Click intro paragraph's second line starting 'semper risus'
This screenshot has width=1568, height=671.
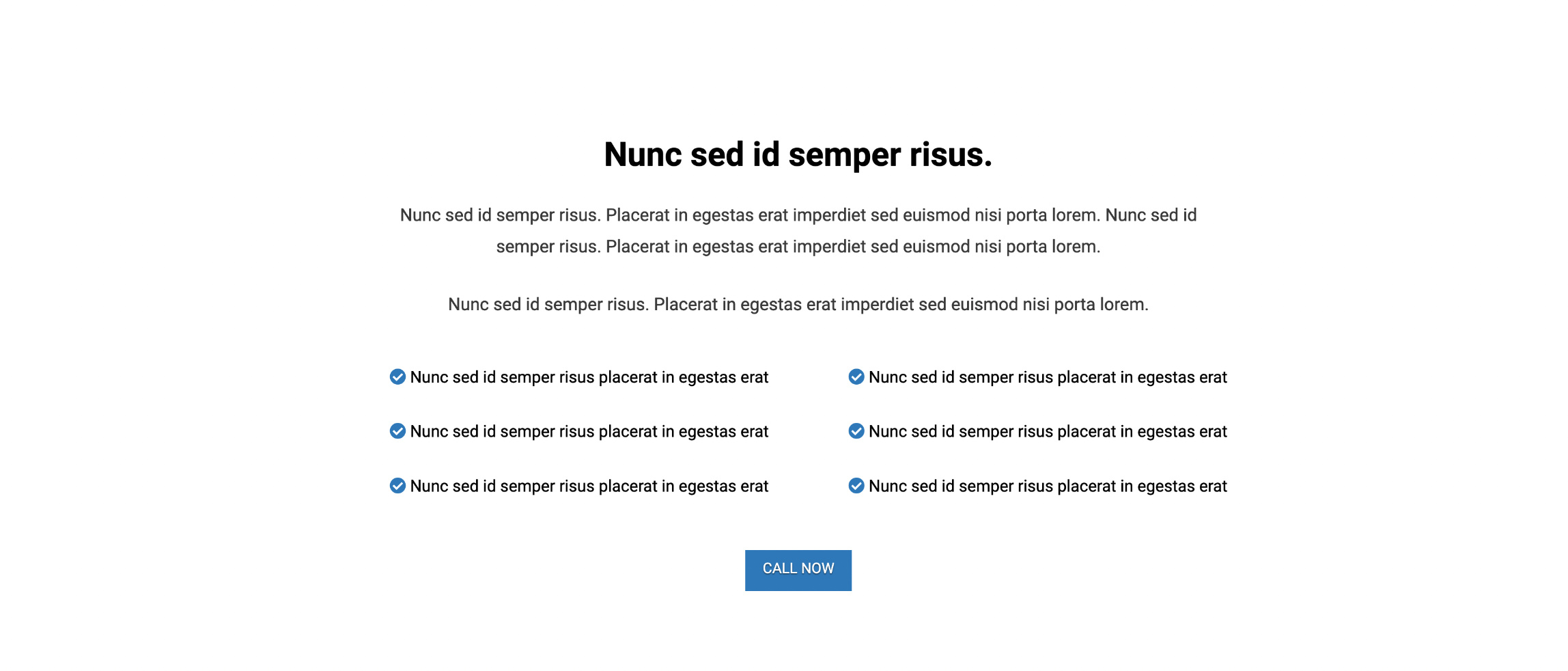pyautogui.click(x=798, y=247)
